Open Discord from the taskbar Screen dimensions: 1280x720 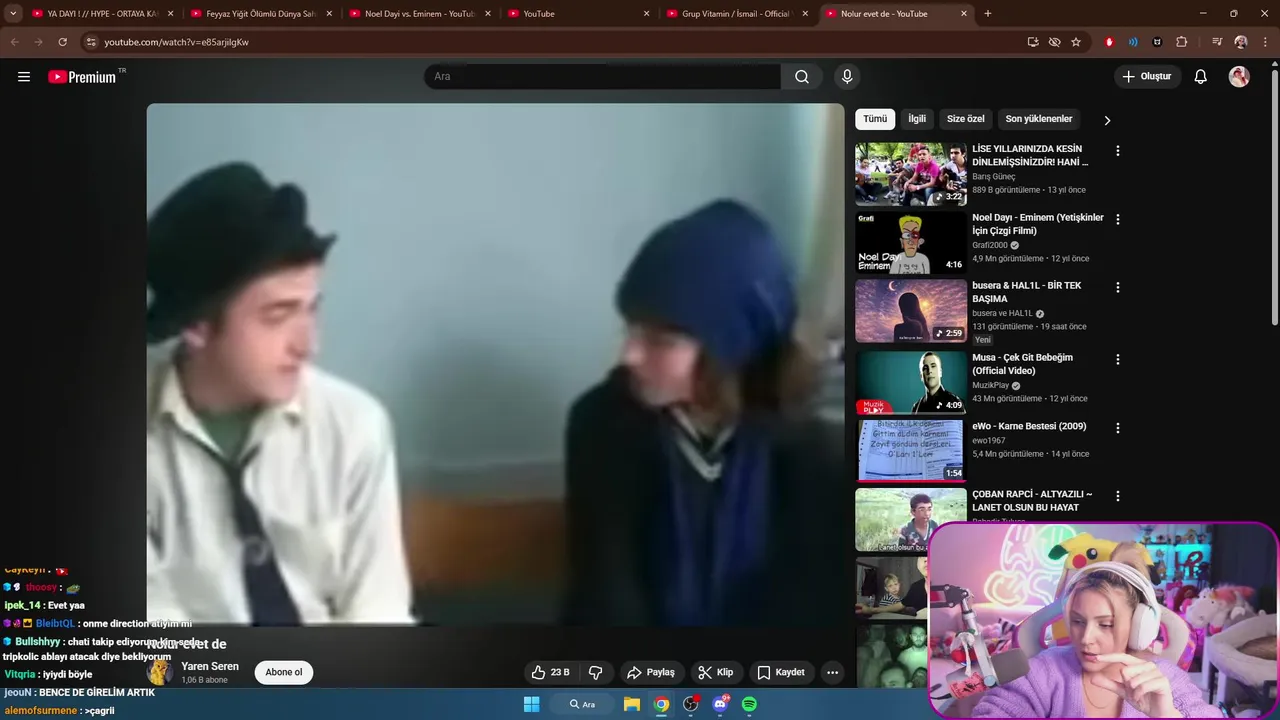720,704
